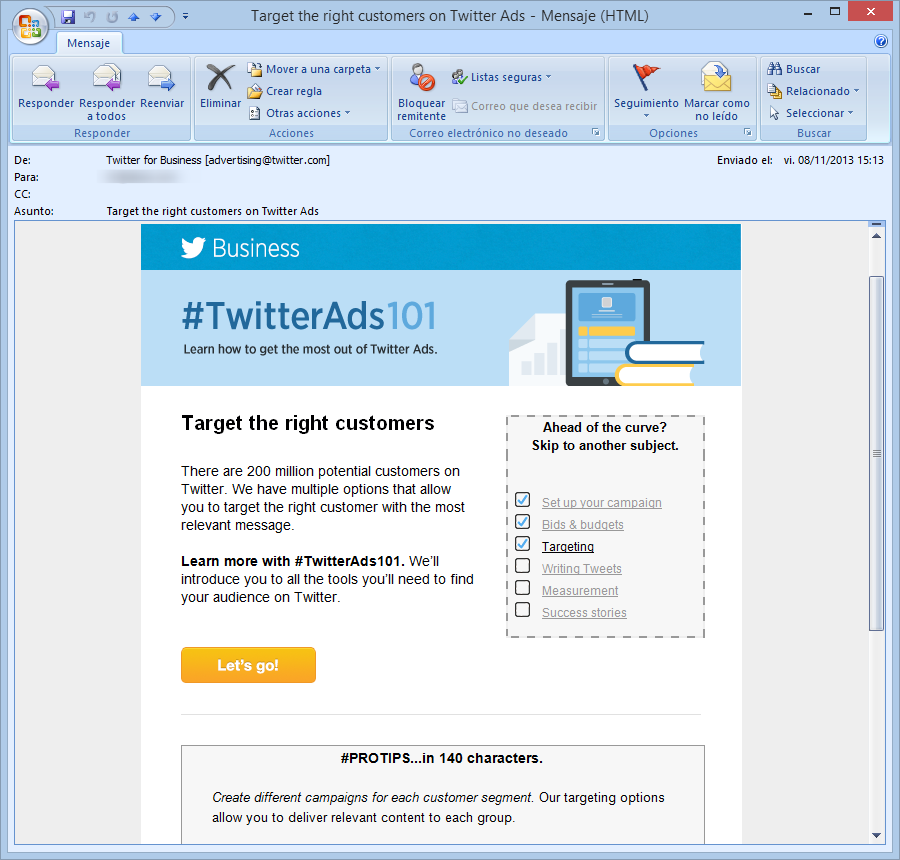Open Correo electrónico no deseado dialog launcher
The height and width of the screenshot is (860, 900).
596,133
